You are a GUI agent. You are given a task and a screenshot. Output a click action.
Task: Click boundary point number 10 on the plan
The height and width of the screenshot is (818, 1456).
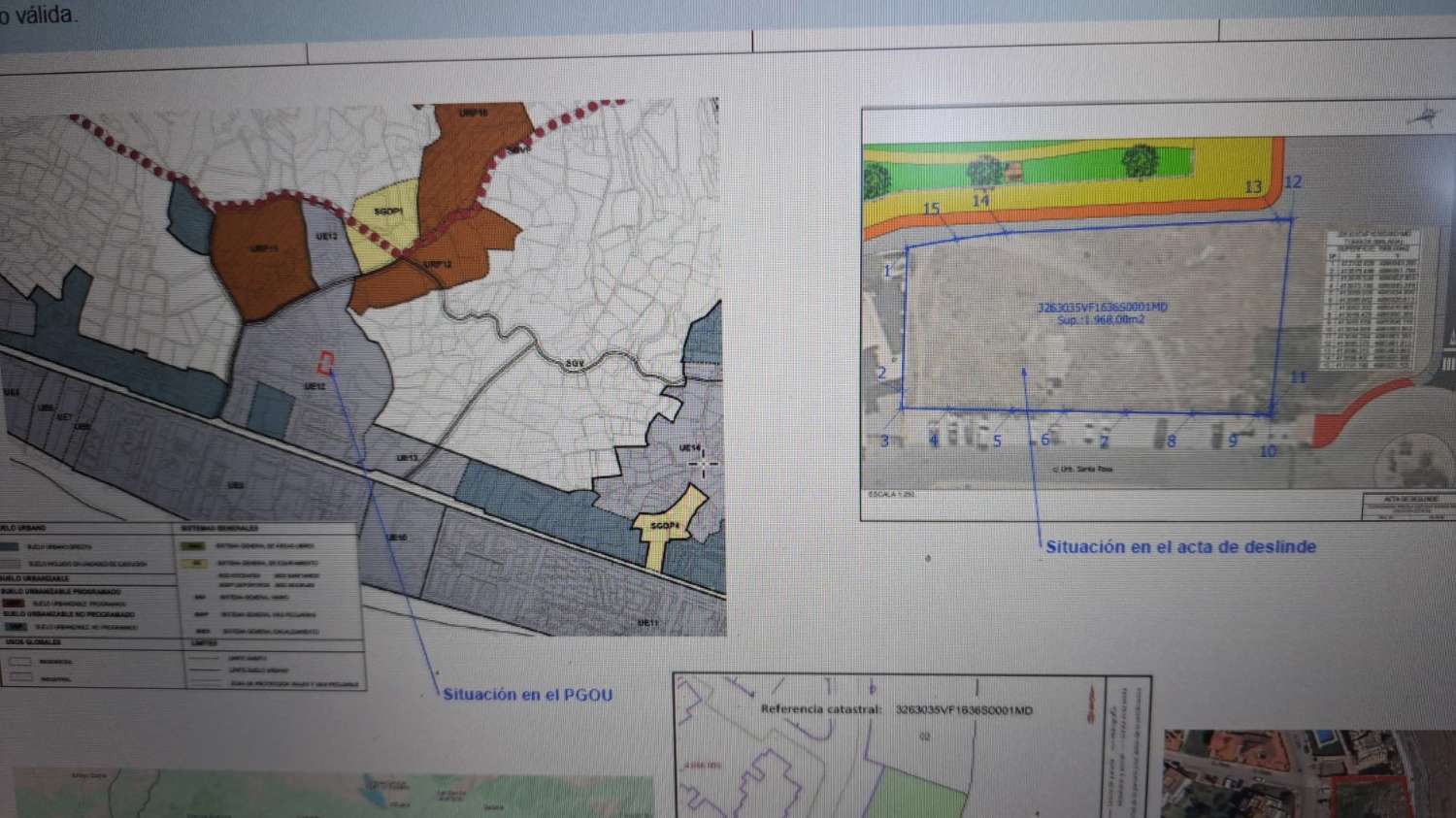1268,451
